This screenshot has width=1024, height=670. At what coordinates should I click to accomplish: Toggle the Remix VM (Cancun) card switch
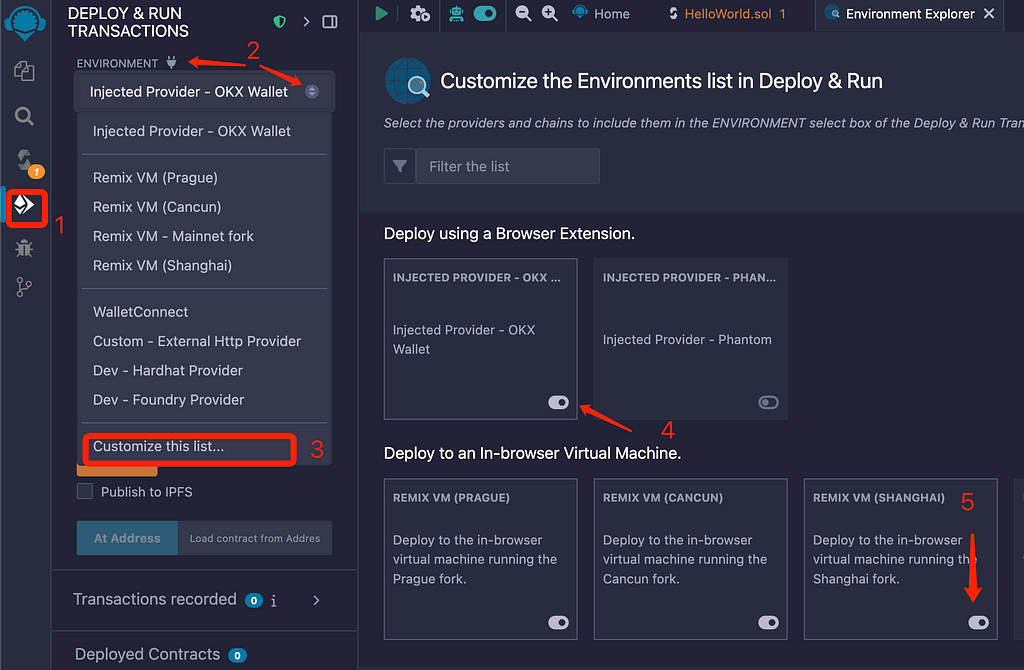[x=768, y=622]
